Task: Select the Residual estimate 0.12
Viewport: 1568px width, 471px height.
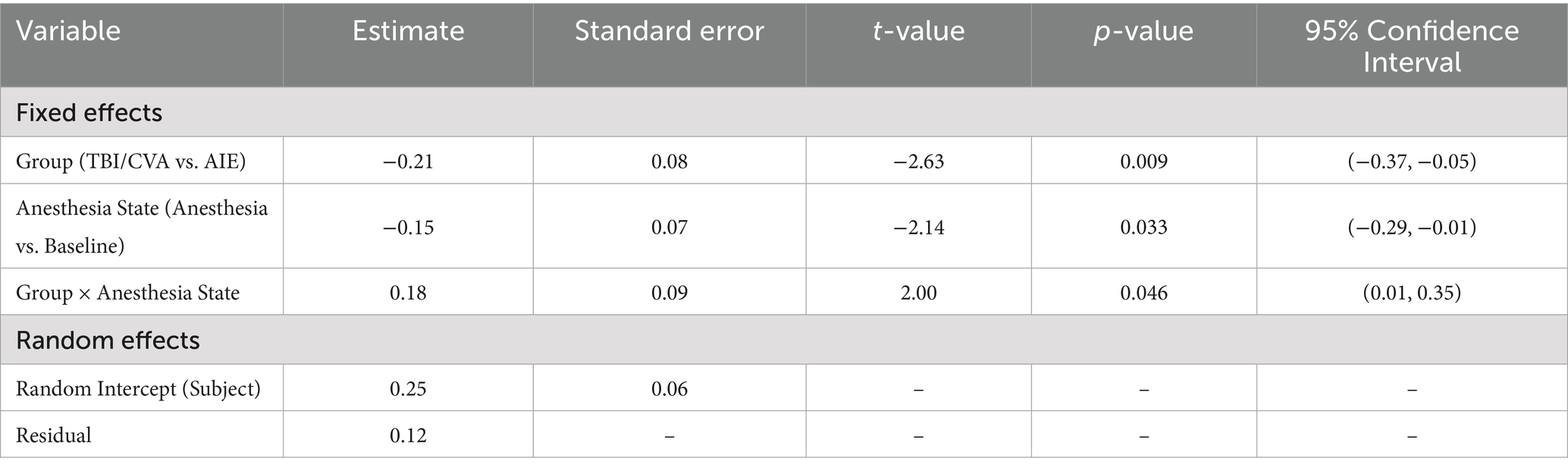Action: pos(408,435)
